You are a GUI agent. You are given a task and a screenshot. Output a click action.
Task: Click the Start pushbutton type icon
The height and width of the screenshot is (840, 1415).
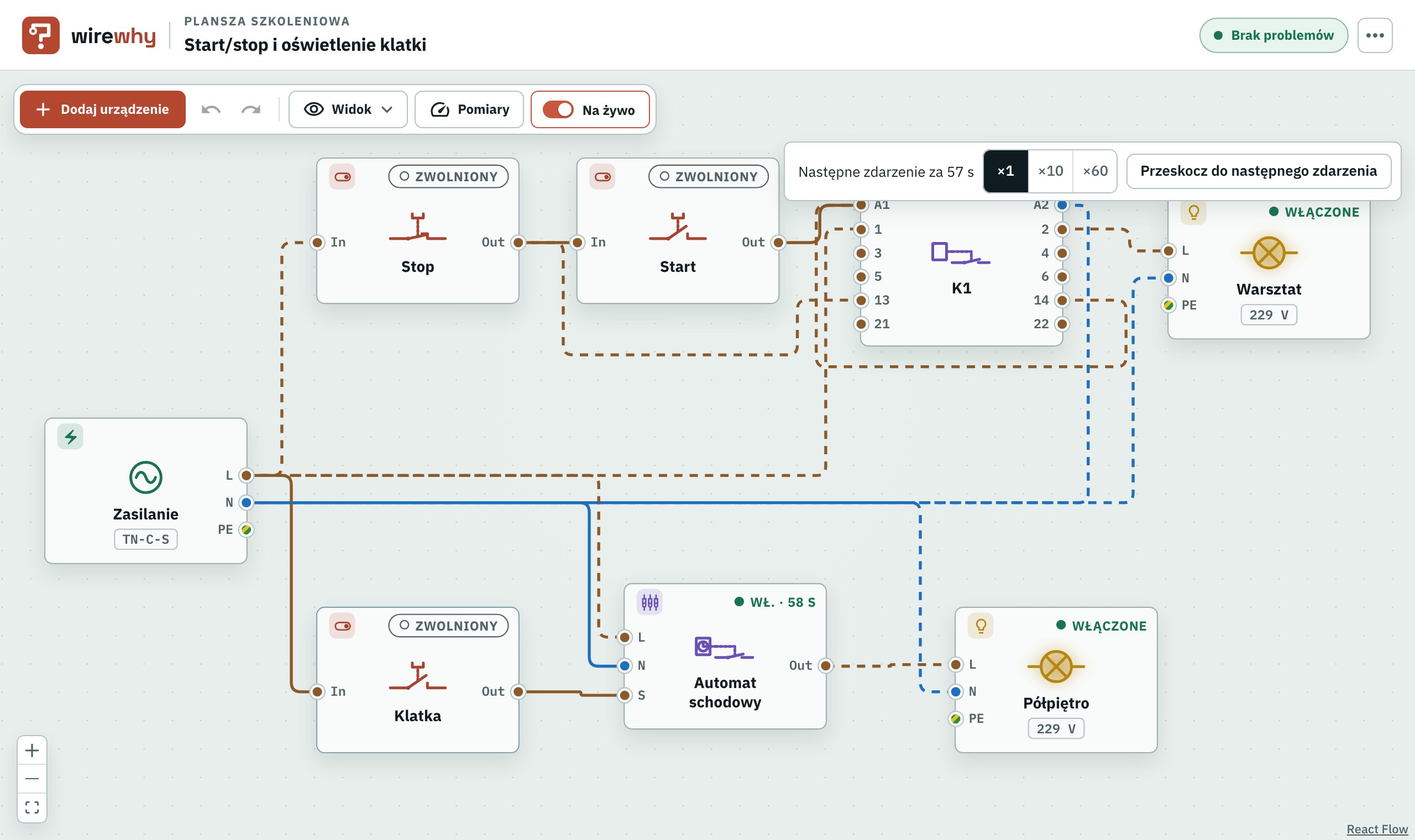(602, 177)
